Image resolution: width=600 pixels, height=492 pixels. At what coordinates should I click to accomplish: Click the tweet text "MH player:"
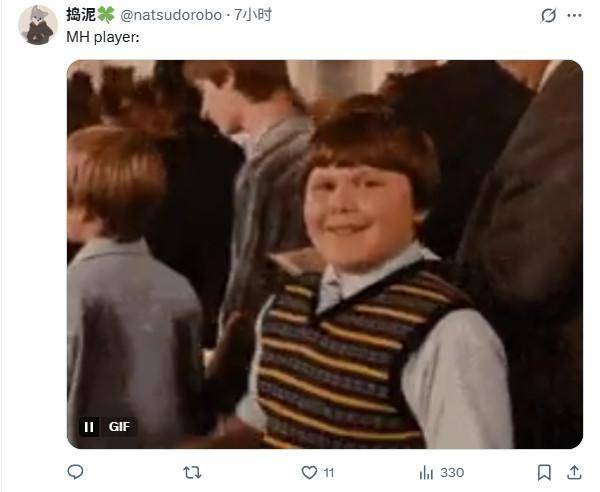[x=103, y=37]
